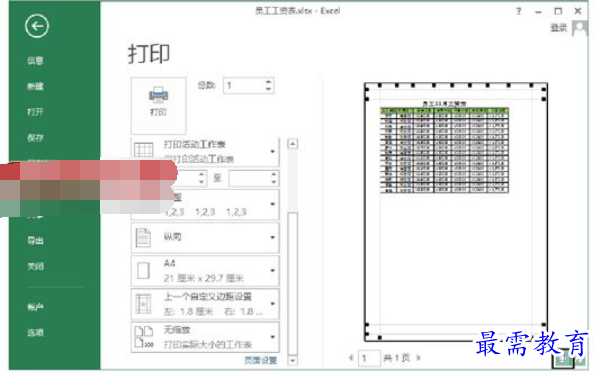Viewport: 597px width, 375px height.
Task: Click the printer 打印 button
Action: tap(158, 105)
